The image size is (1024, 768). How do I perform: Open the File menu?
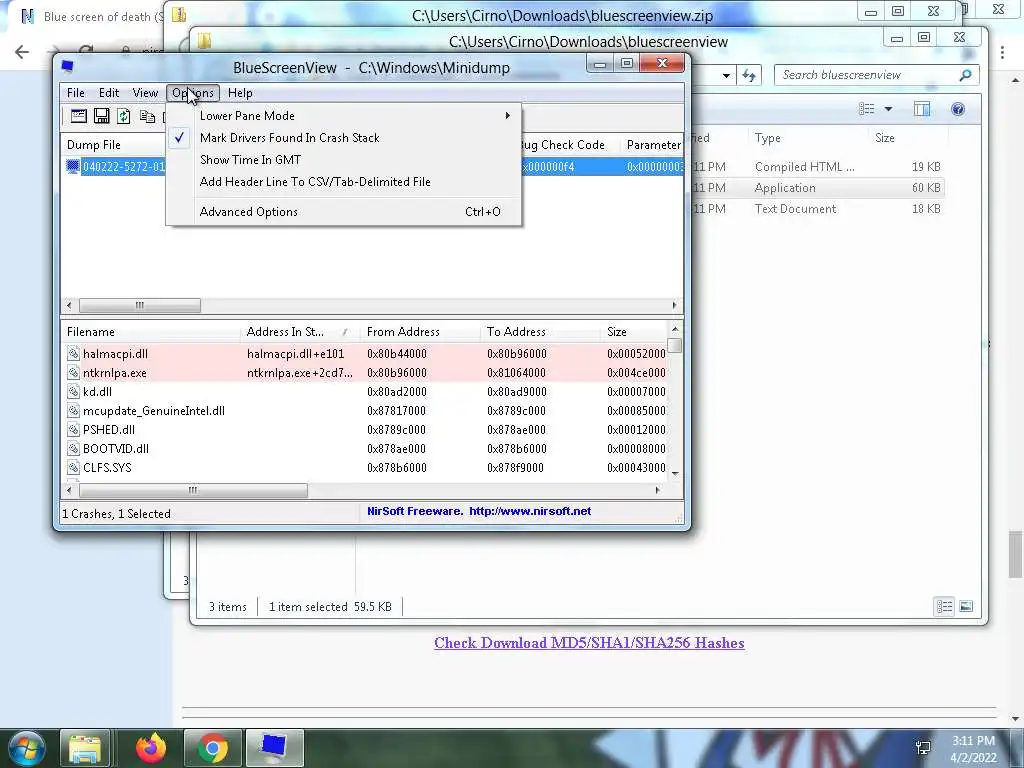tap(76, 93)
